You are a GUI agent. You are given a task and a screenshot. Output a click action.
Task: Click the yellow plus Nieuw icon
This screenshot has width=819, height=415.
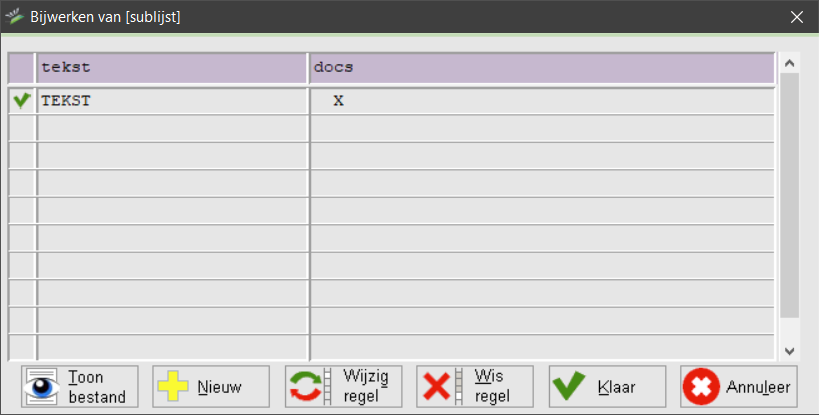pyautogui.click(x=173, y=387)
